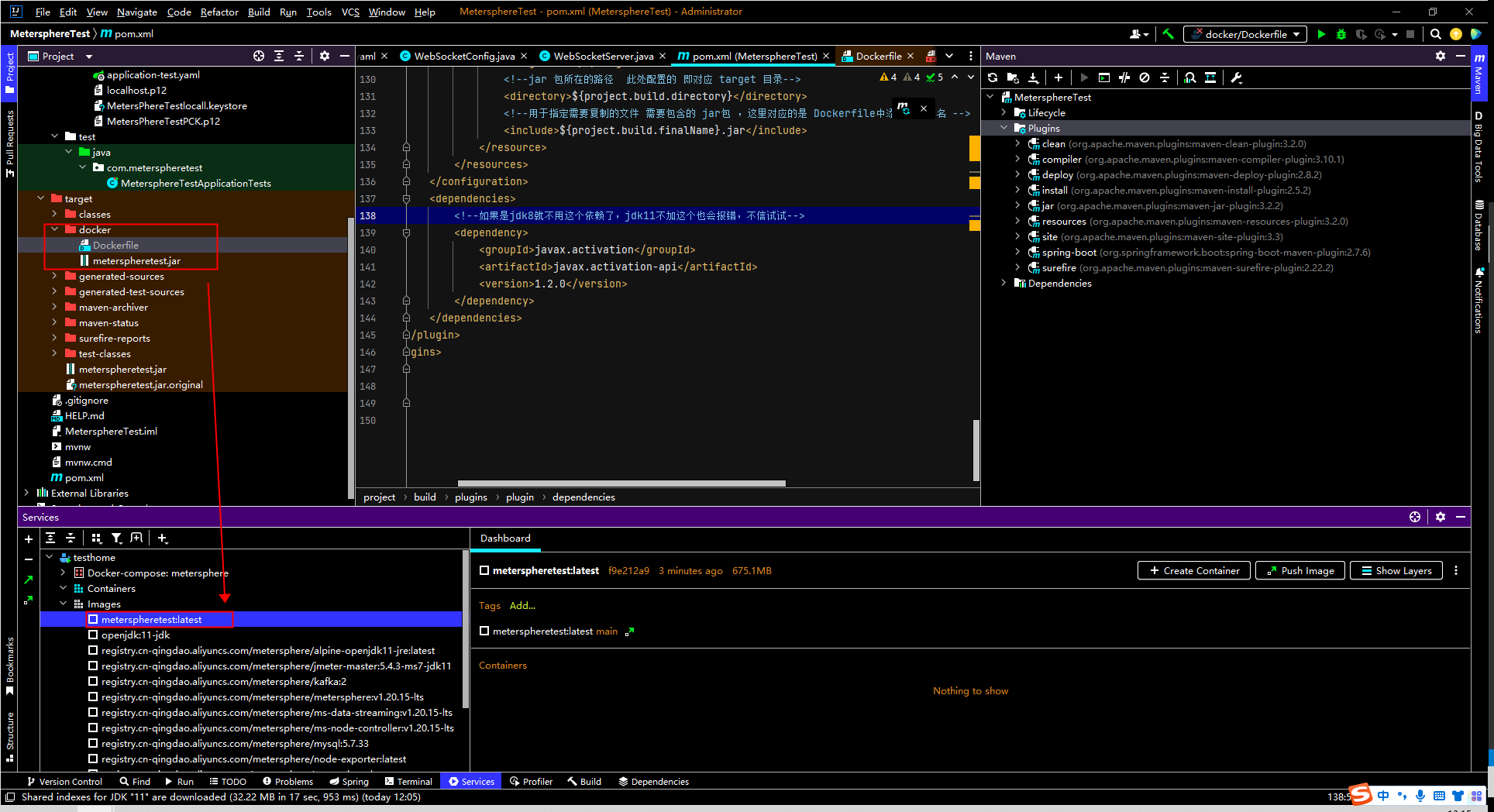The image size is (1494, 812).
Task: Click Create Container button
Action: point(1194,570)
